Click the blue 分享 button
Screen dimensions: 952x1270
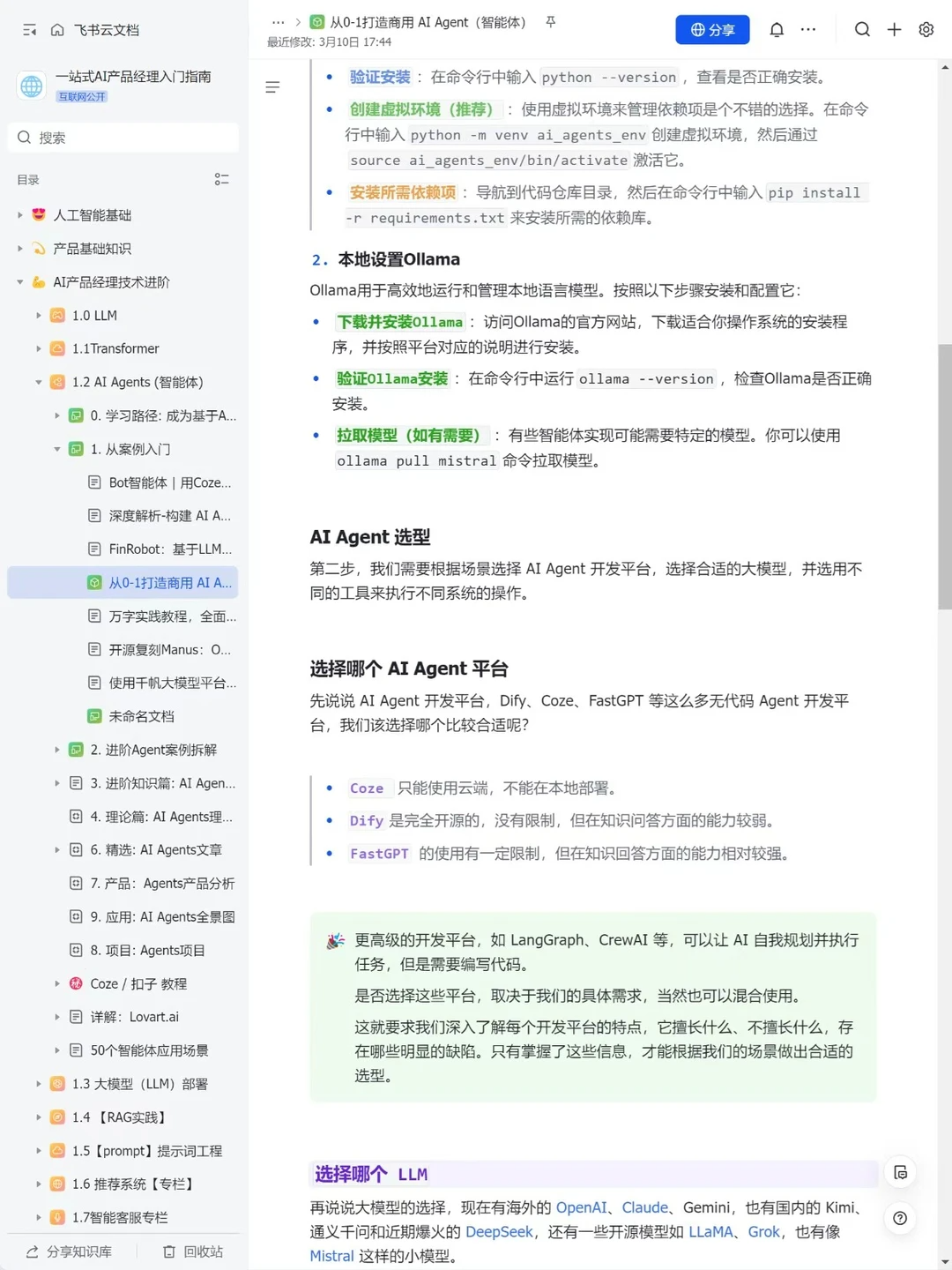(712, 29)
